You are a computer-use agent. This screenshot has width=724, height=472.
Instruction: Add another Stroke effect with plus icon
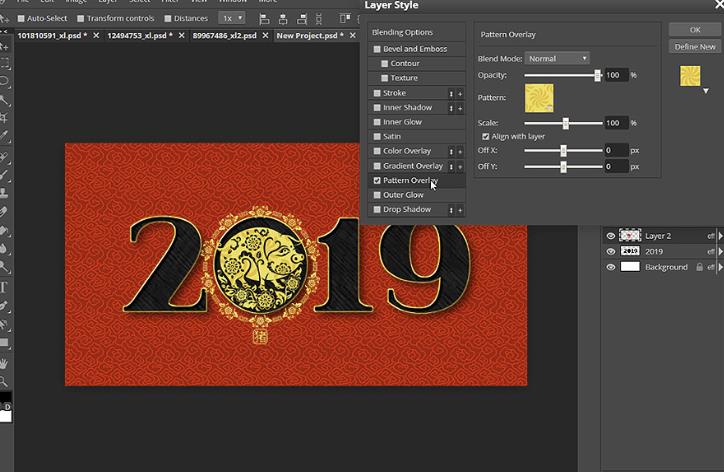click(460, 94)
